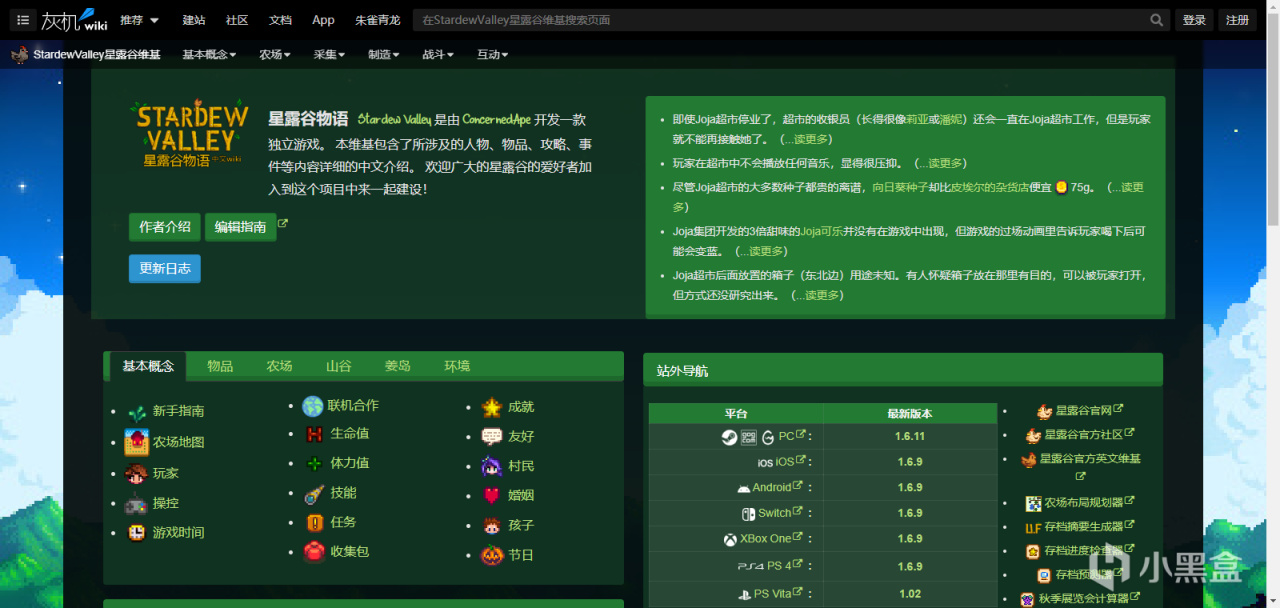Image resolution: width=1280 pixels, height=608 pixels.
Task: Switch to the 姜岛 tab
Action: tap(398, 366)
